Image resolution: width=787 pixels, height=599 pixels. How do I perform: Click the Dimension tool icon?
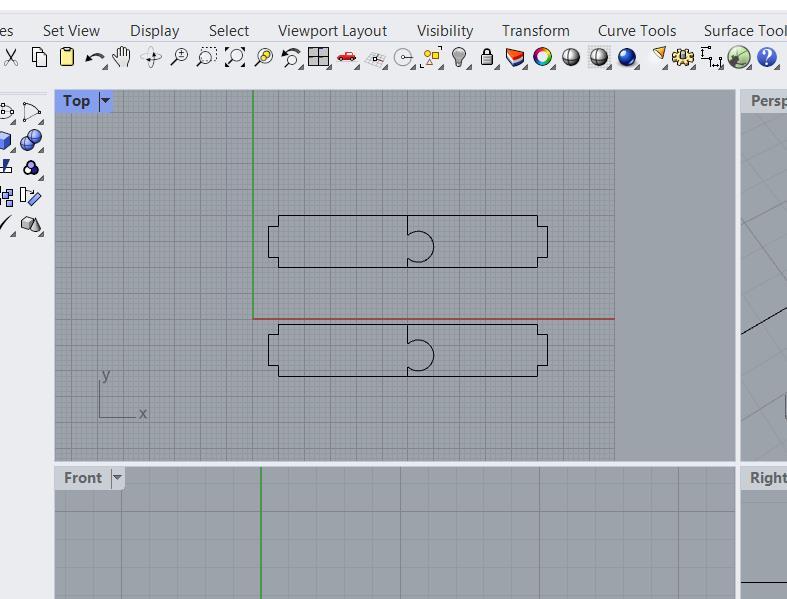711,57
